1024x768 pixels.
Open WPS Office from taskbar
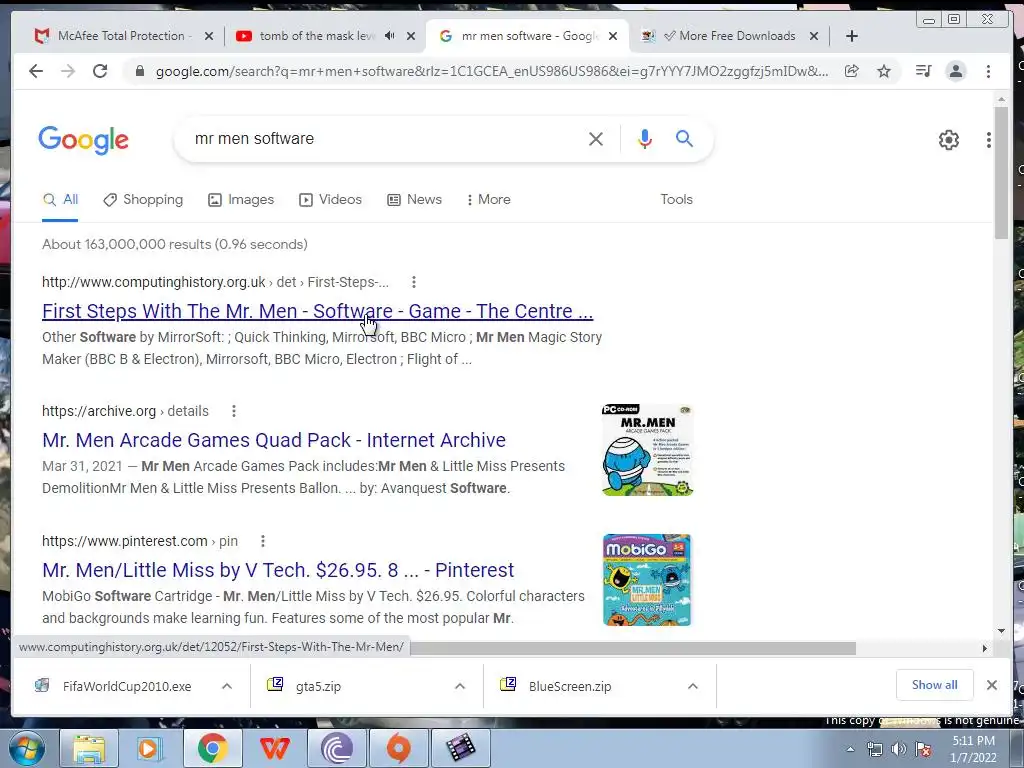tap(274, 748)
